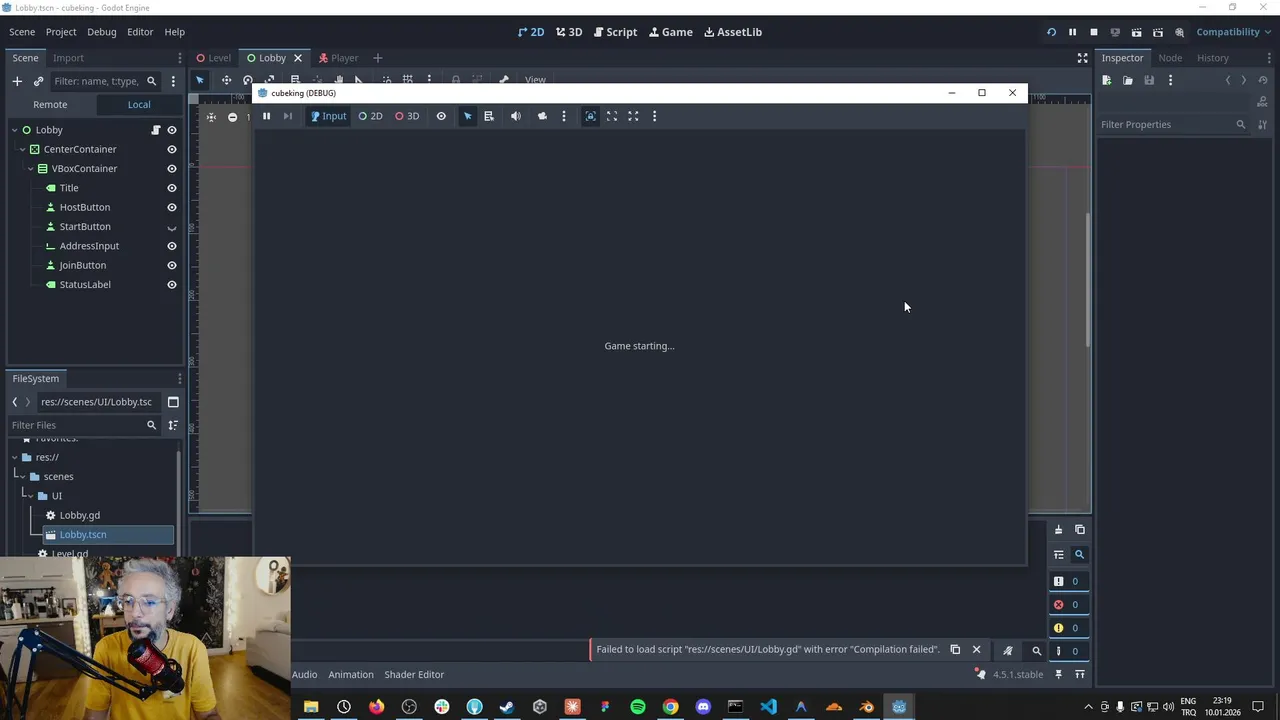This screenshot has height=720, width=1280.
Task: Instantiate a child scene with link icon
Action: (38, 81)
